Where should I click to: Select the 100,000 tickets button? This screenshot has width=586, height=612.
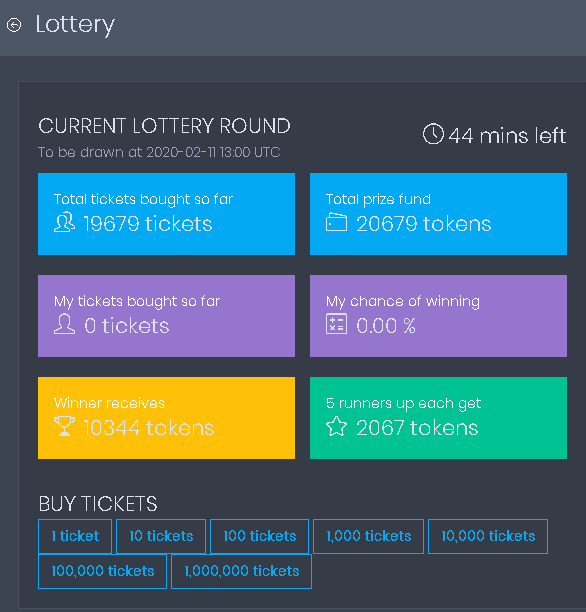coord(102,571)
